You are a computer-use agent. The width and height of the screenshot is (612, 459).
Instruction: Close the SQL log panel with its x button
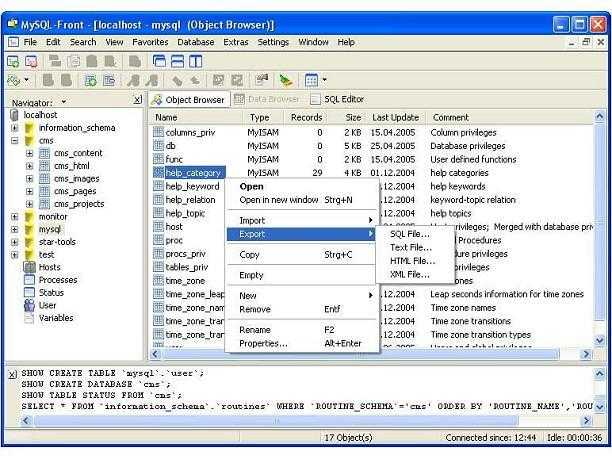13,375
